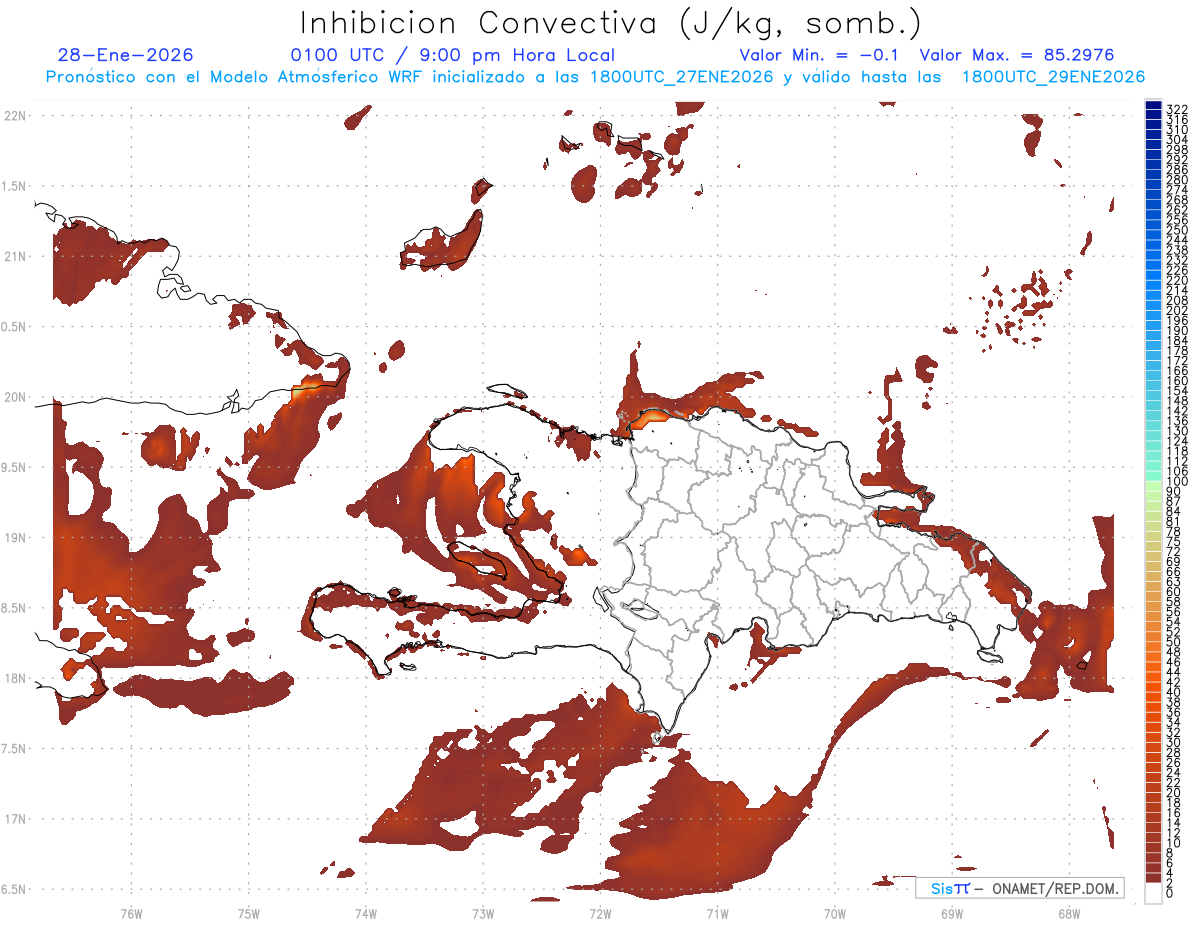
Task: Click the white swatch at the color scale bottom
Action: (x=1154, y=892)
